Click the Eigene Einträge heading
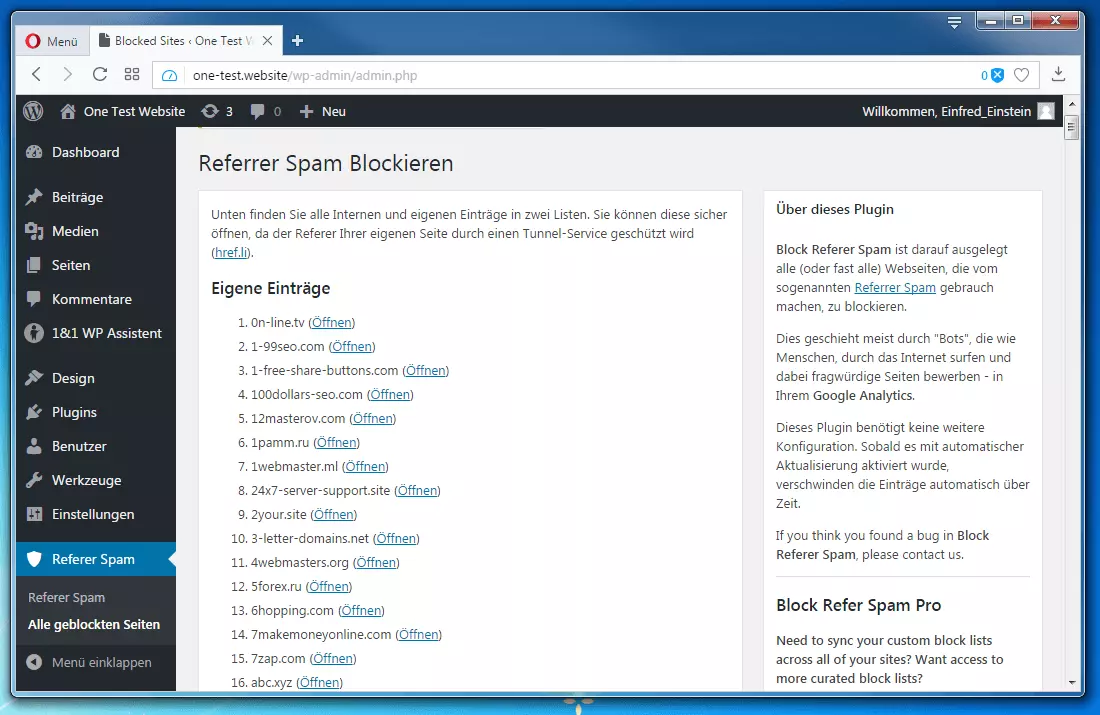Screen dimensions: 1100x715 coord(271,288)
